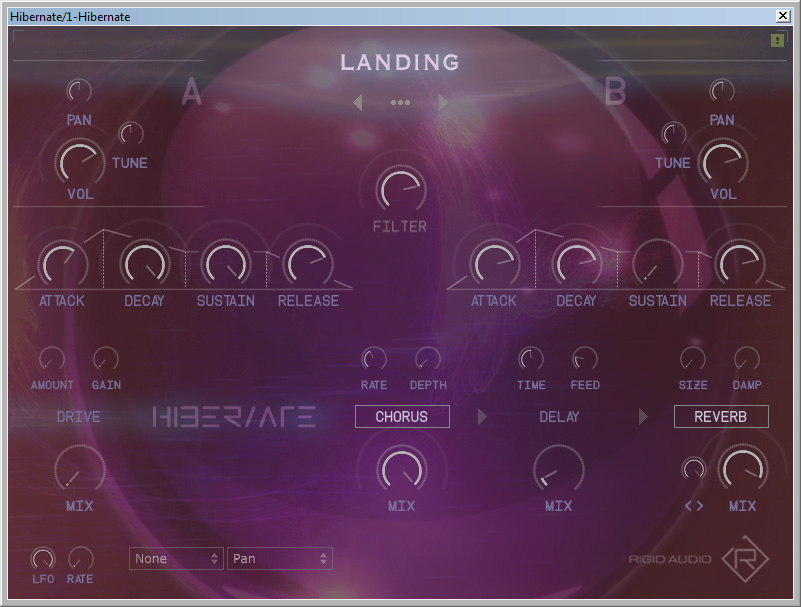Image resolution: width=801 pixels, height=607 pixels.
Task: Toggle the REVERB effect button
Action: tap(720, 417)
